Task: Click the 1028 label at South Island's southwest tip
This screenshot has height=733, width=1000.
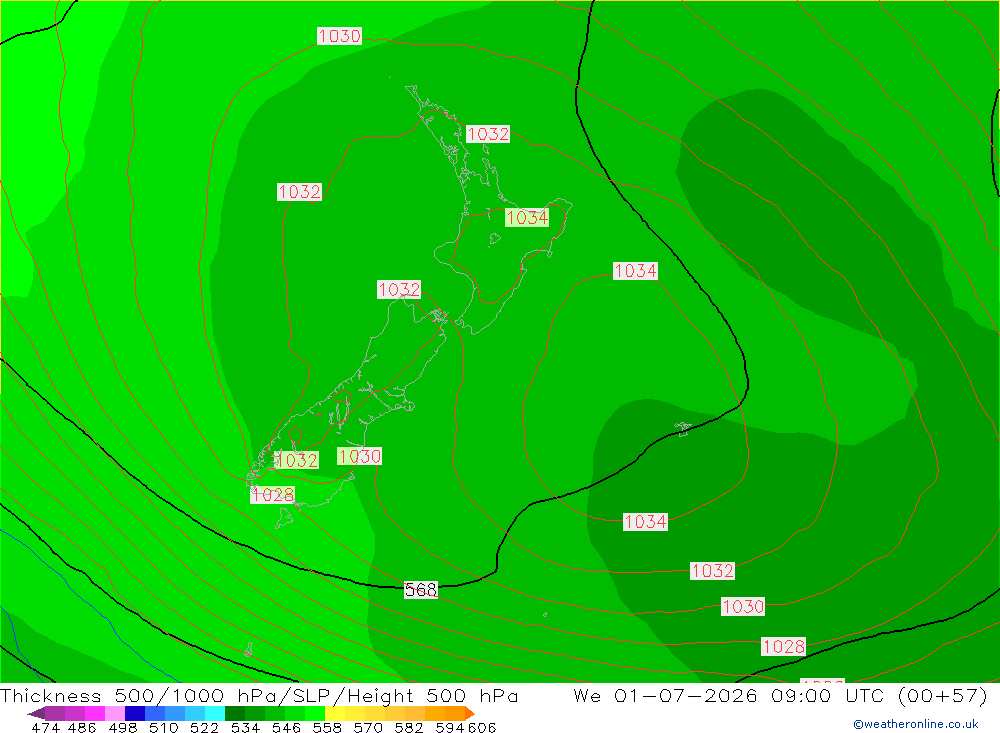Action: [272, 494]
